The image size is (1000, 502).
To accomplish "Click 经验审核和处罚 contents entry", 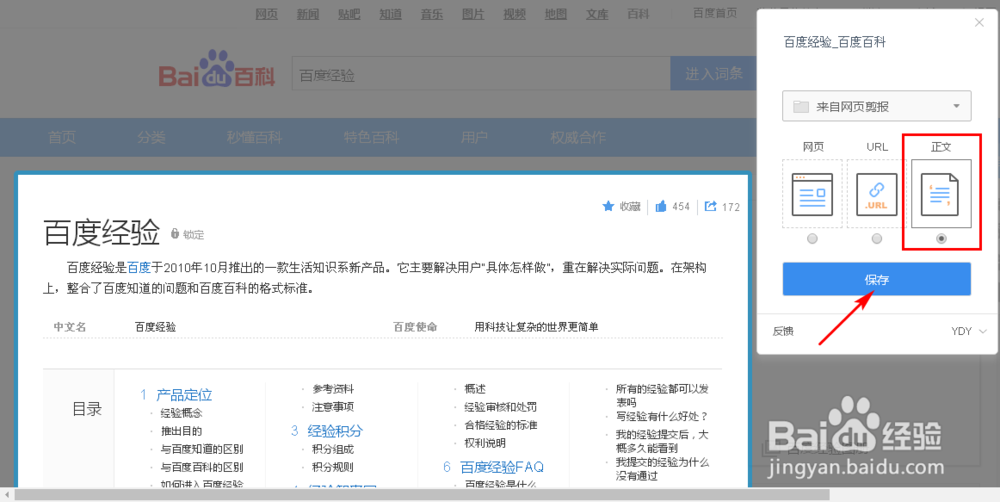I will click(501, 406).
